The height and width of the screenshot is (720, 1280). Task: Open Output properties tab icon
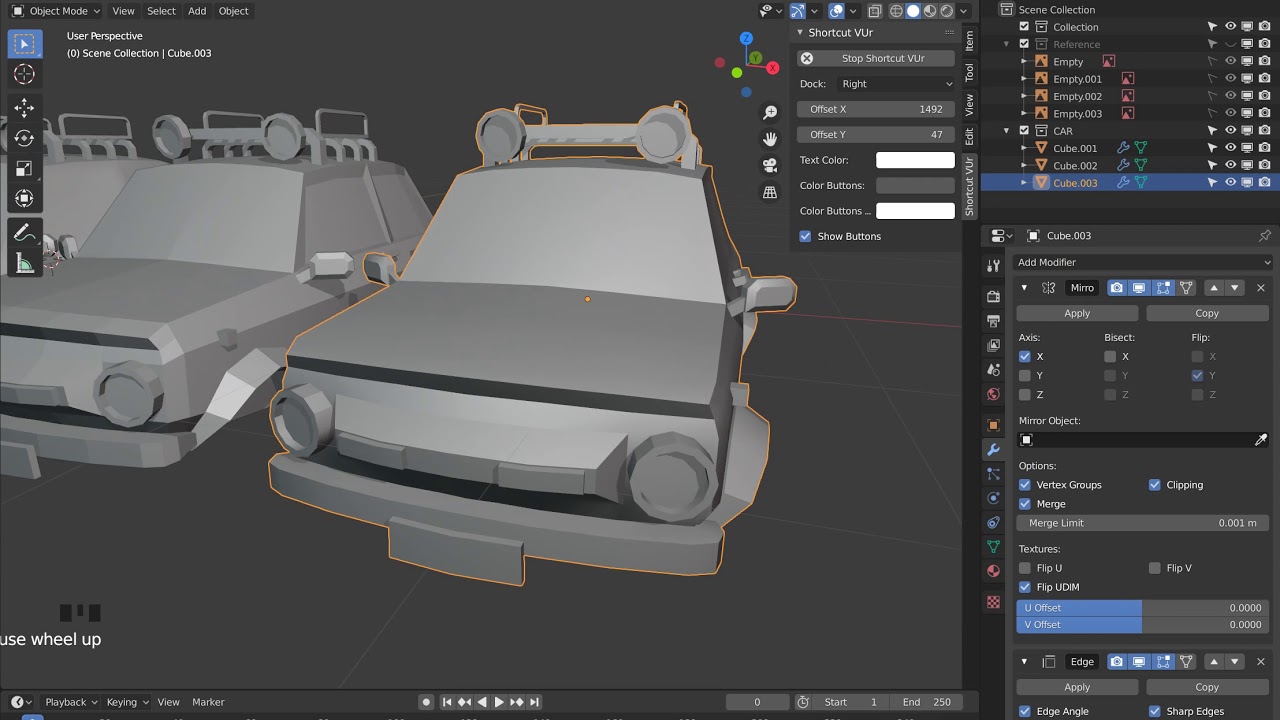coord(993,321)
